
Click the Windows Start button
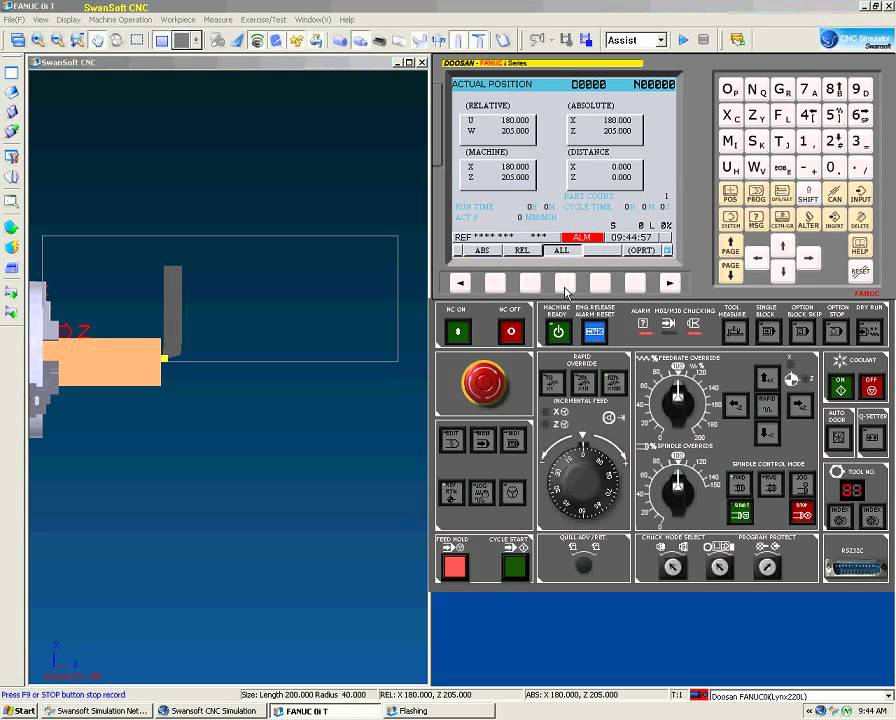coord(19,711)
